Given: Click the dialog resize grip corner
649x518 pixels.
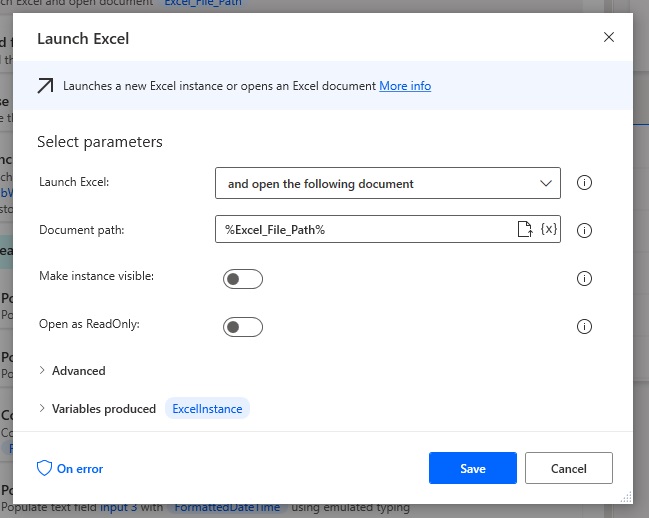Looking at the screenshot, I should coord(626,497).
